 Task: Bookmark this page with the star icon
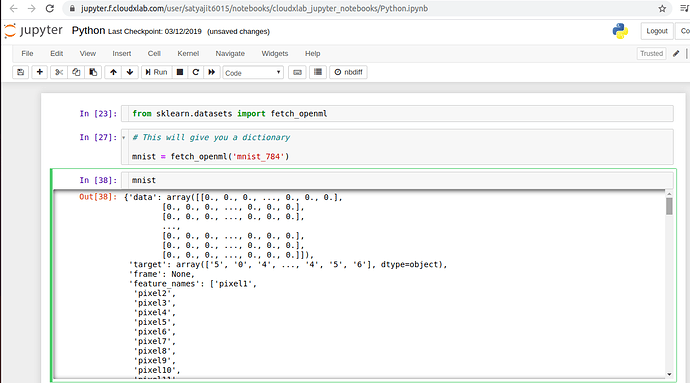[662, 8]
